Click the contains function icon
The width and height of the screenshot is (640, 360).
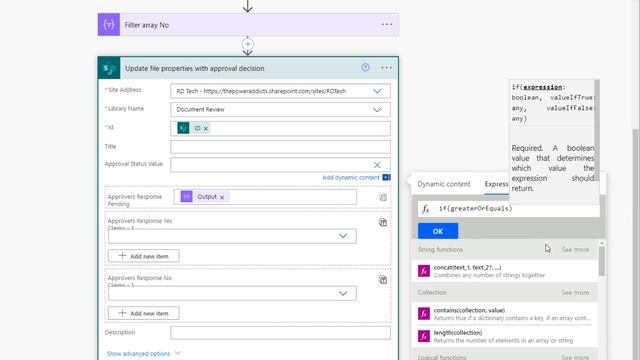424,313
